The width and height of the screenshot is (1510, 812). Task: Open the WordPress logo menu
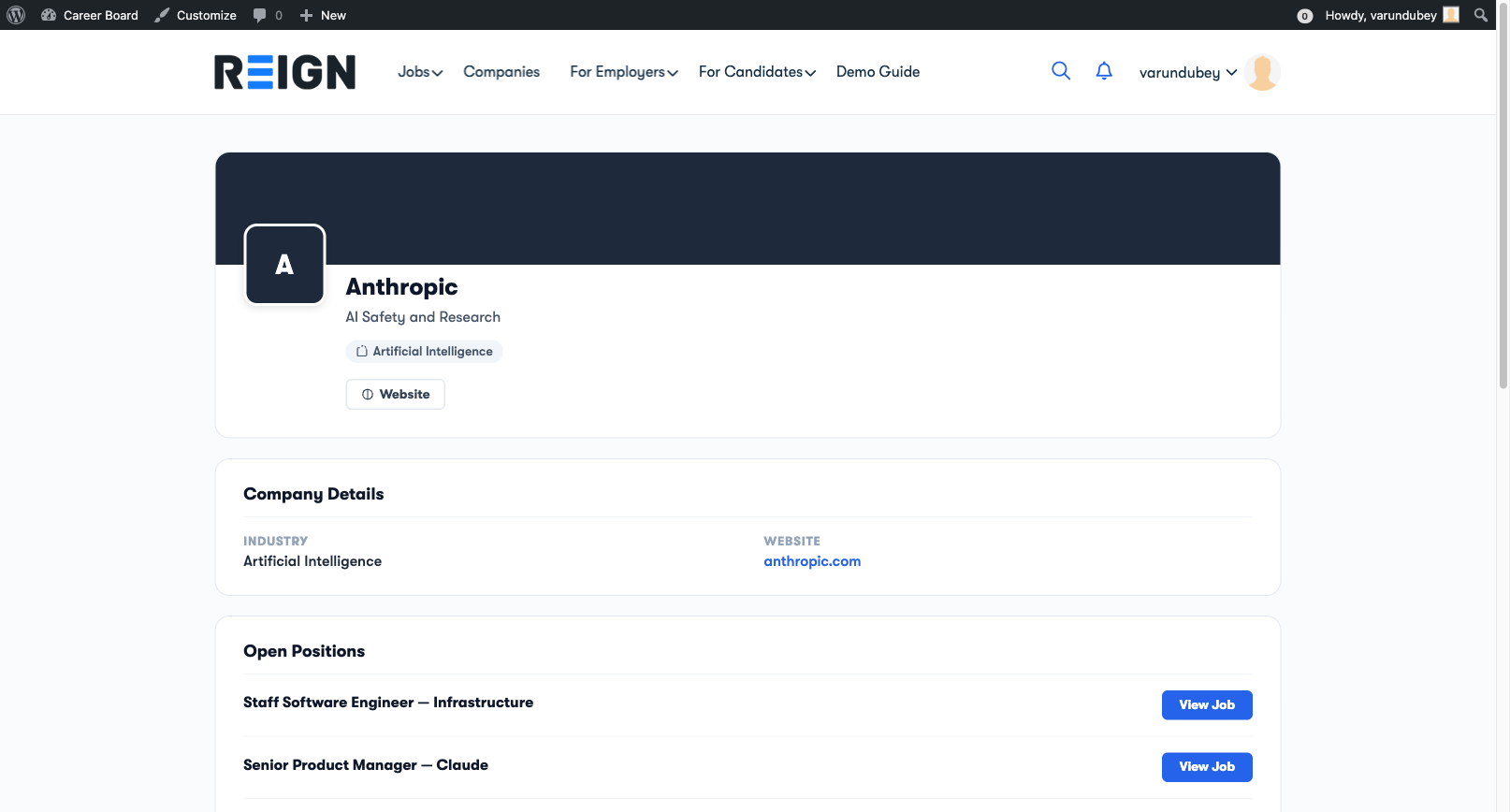16,15
